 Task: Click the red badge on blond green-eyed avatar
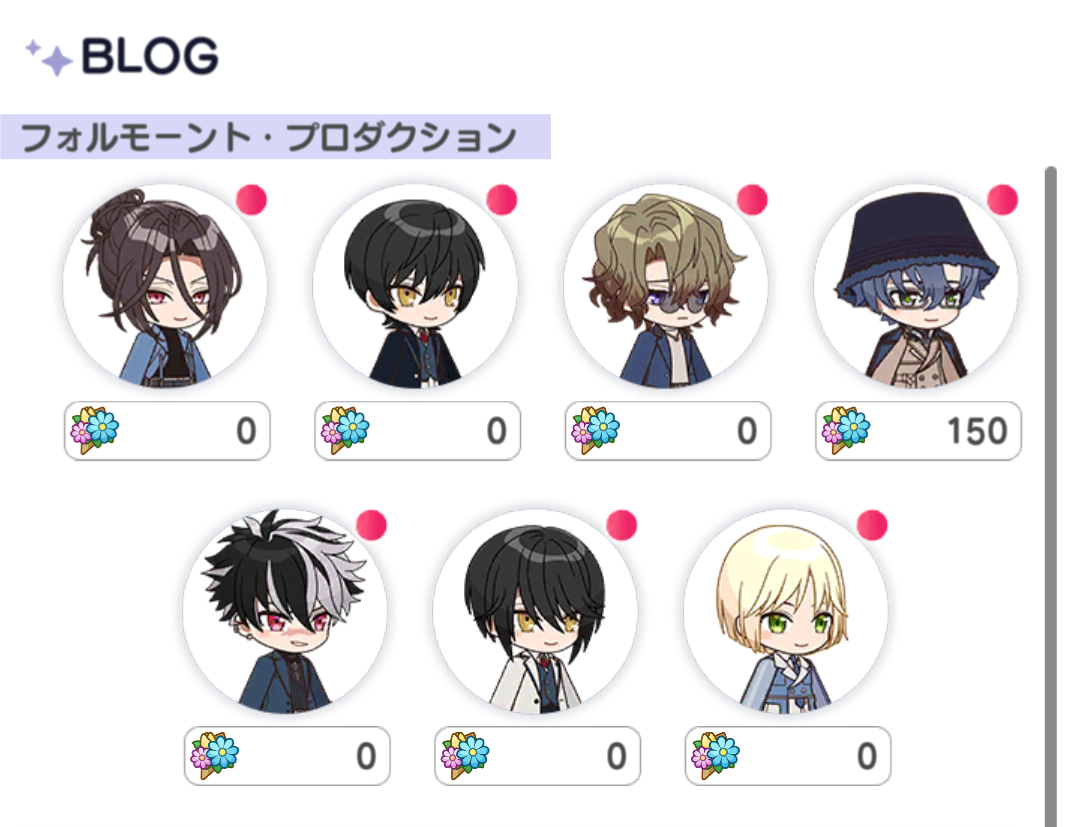tap(872, 525)
